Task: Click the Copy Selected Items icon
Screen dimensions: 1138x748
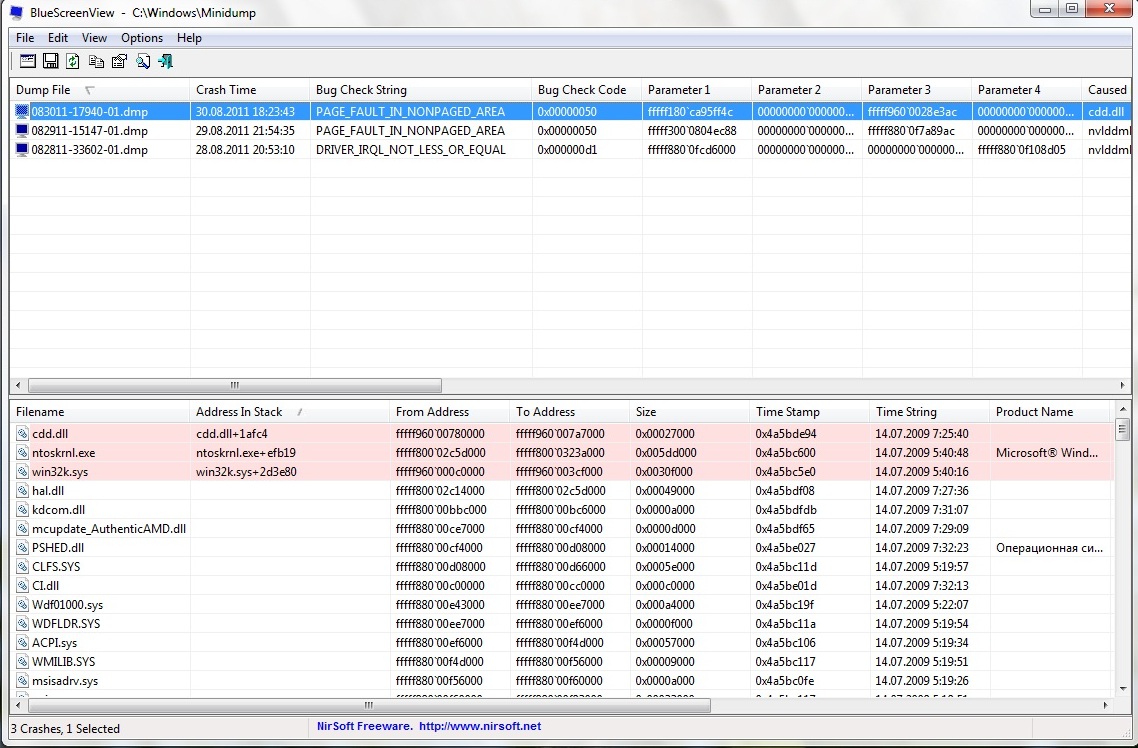Action: click(96, 62)
